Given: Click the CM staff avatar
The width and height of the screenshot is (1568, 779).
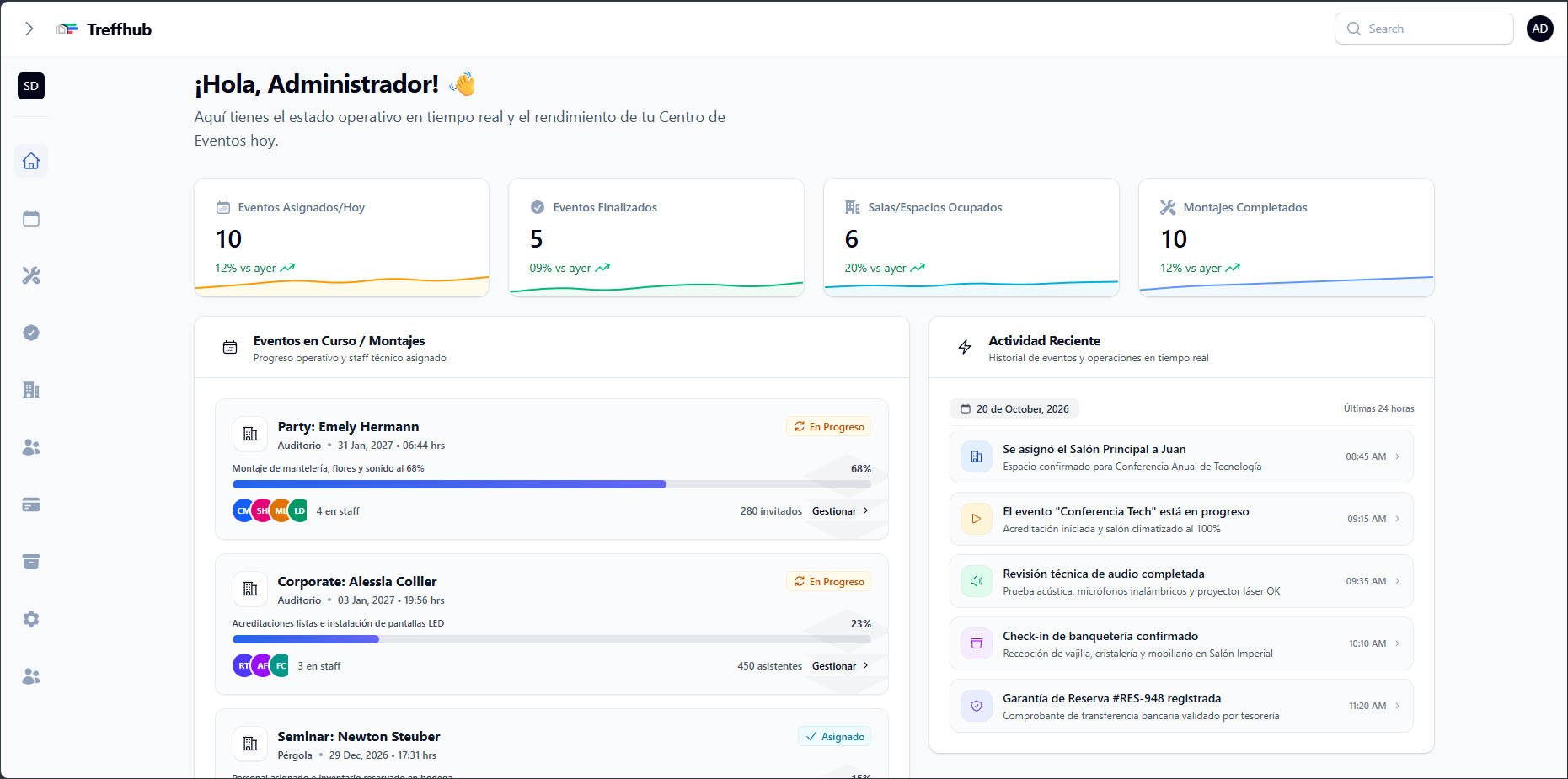Looking at the screenshot, I should 243,510.
